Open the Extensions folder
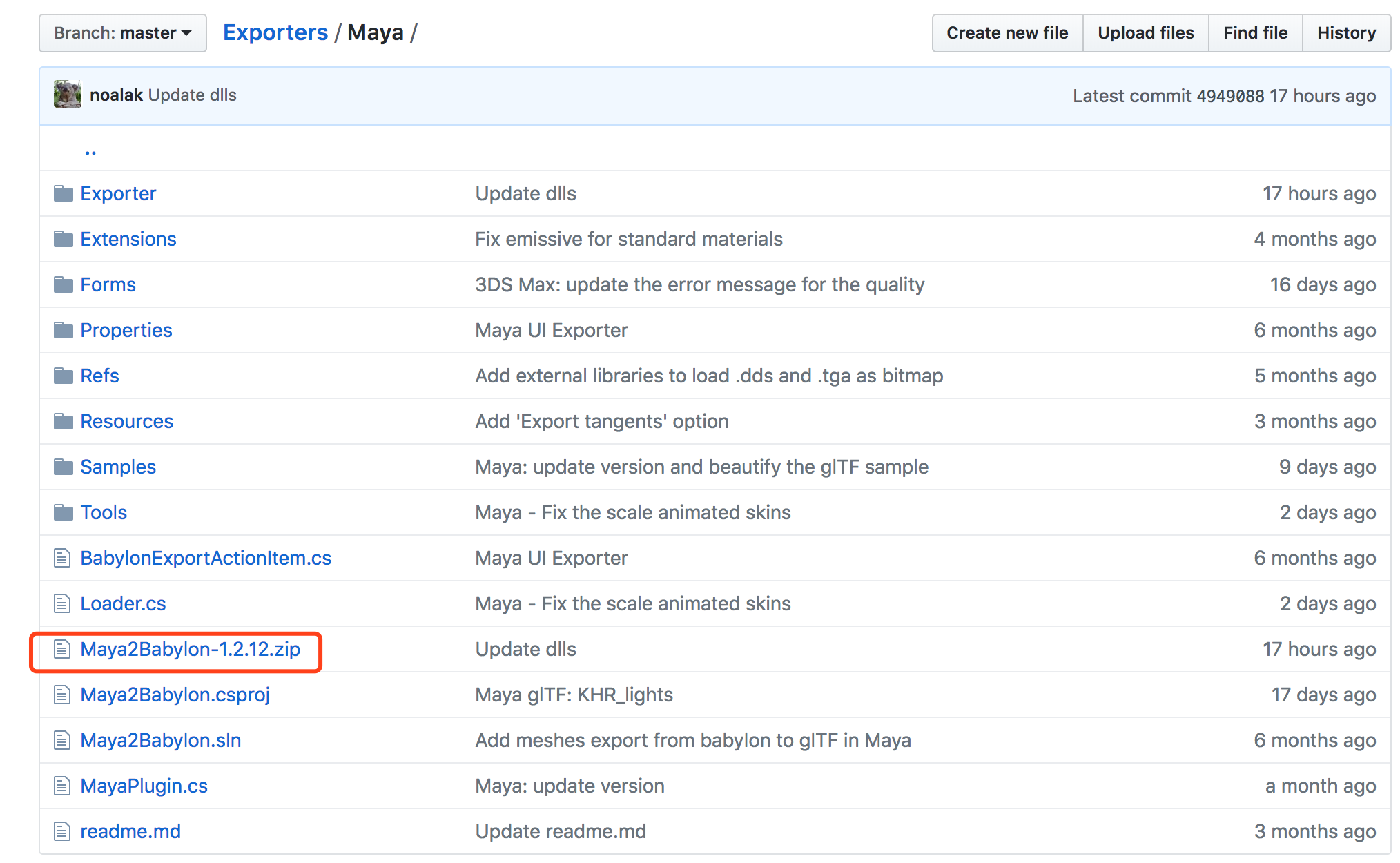Image resolution: width=1400 pixels, height=863 pixels. (x=128, y=239)
